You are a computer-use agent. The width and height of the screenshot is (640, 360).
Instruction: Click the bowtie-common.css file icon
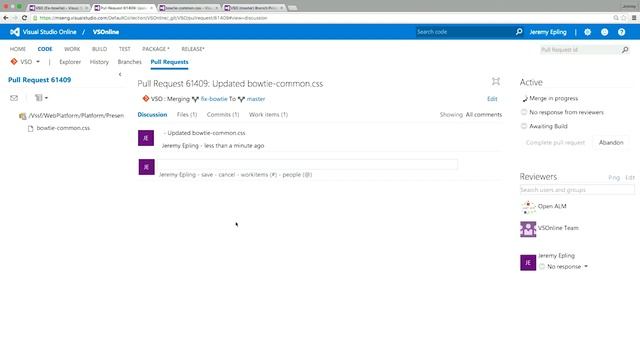coord(30,128)
